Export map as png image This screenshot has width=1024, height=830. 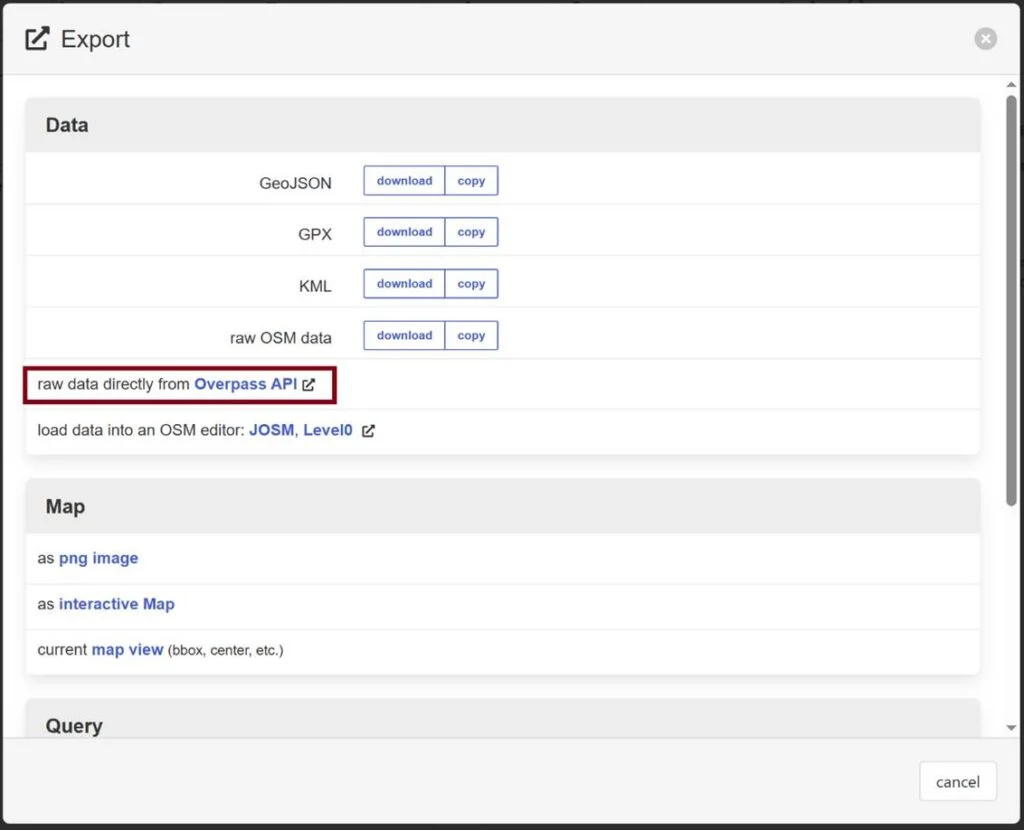(98, 558)
